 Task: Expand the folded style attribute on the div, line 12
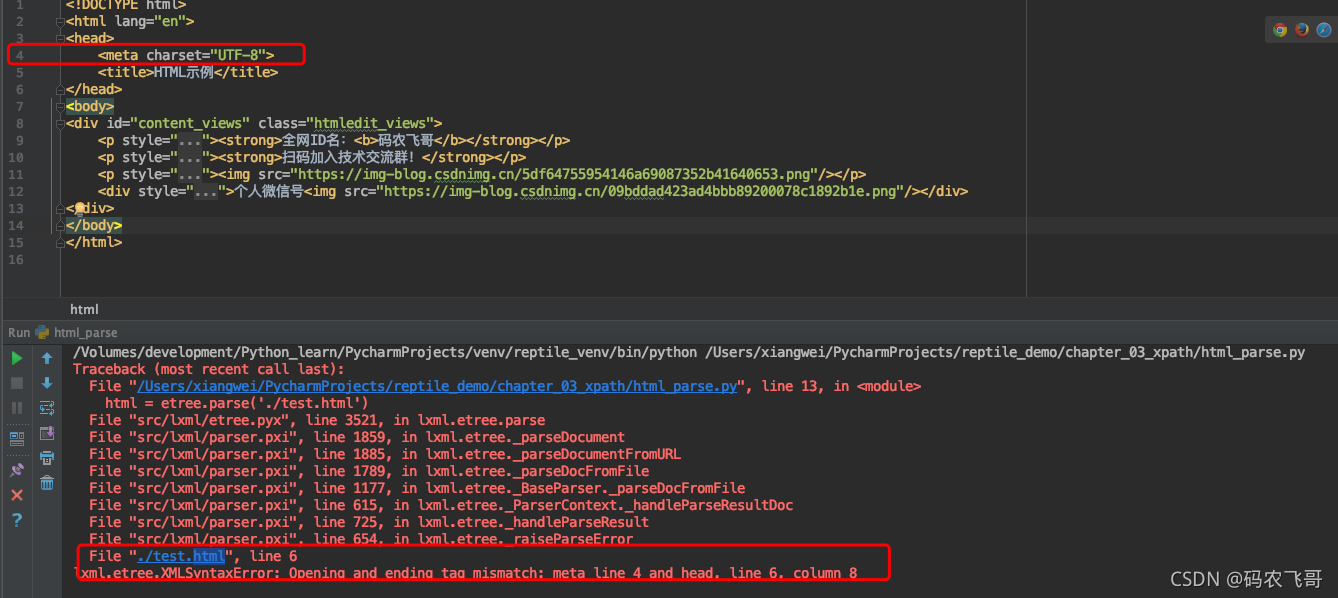click(x=206, y=191)
